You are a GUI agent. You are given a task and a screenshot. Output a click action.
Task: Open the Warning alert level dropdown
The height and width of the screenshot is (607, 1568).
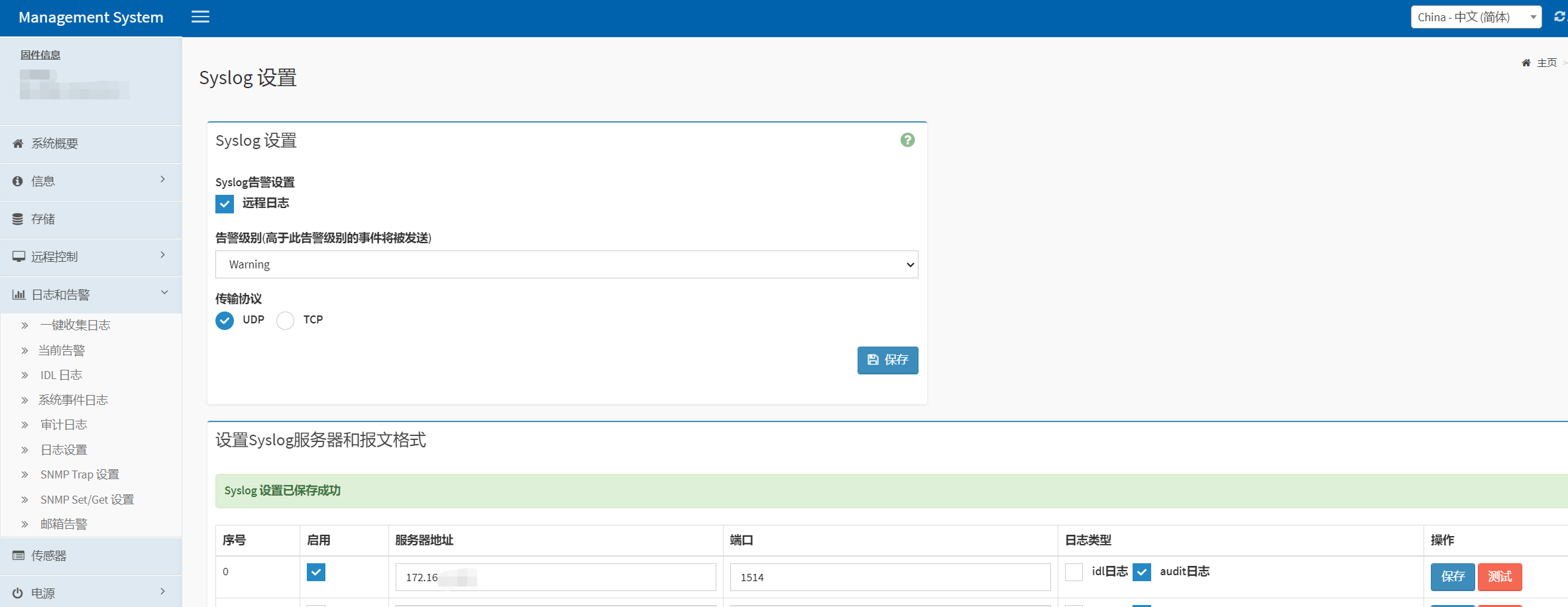point(567,264)
